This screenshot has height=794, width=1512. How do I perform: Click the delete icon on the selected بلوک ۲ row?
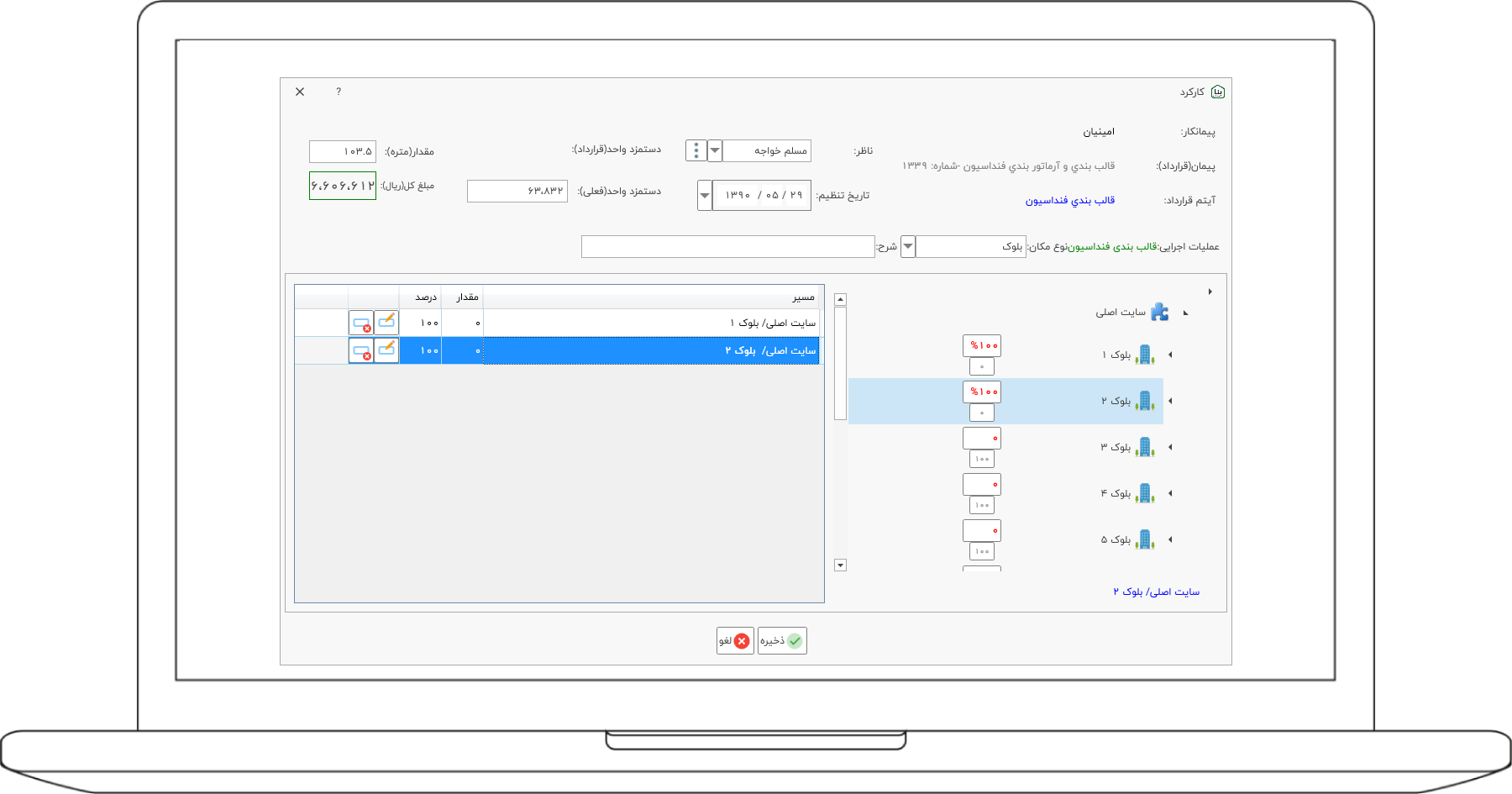click(361, 351)
